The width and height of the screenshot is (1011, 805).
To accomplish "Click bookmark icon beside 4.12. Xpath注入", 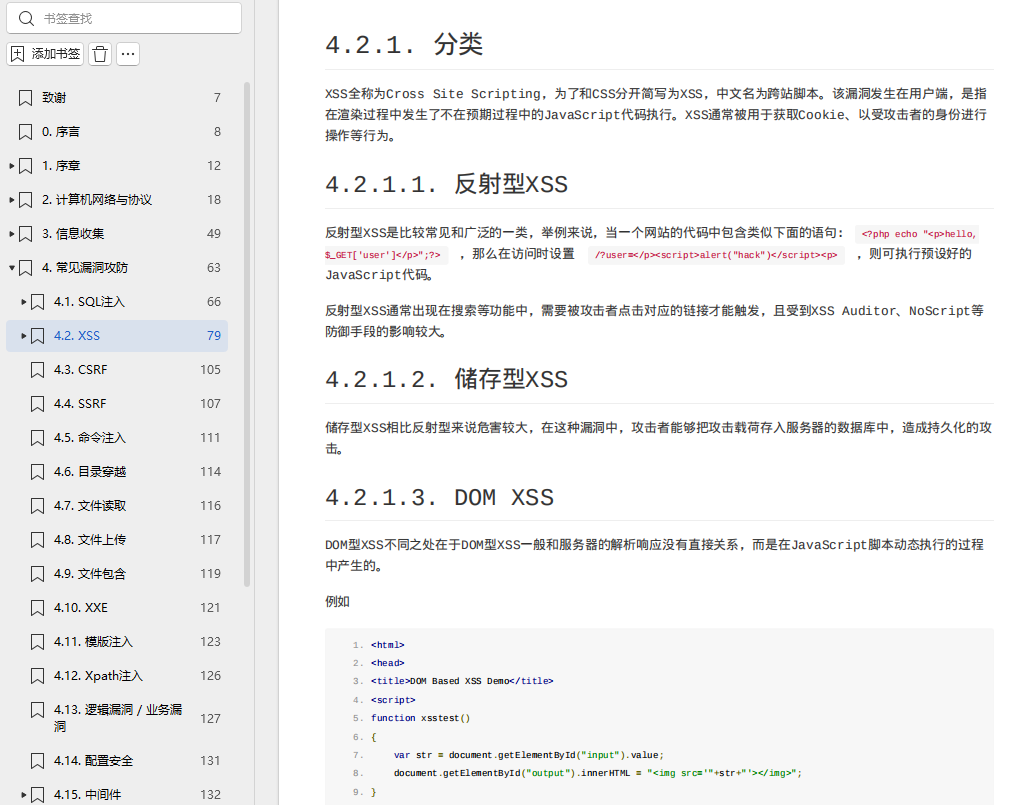I will point(37,676).
